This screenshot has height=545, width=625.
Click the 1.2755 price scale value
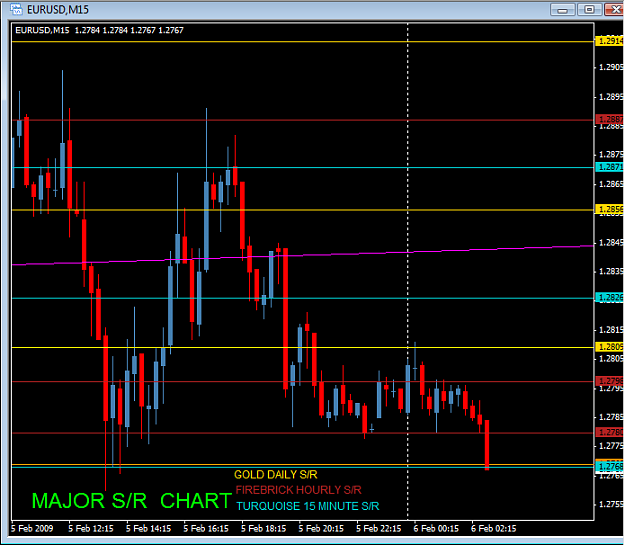pyautogui.click(x=611, y=504)
